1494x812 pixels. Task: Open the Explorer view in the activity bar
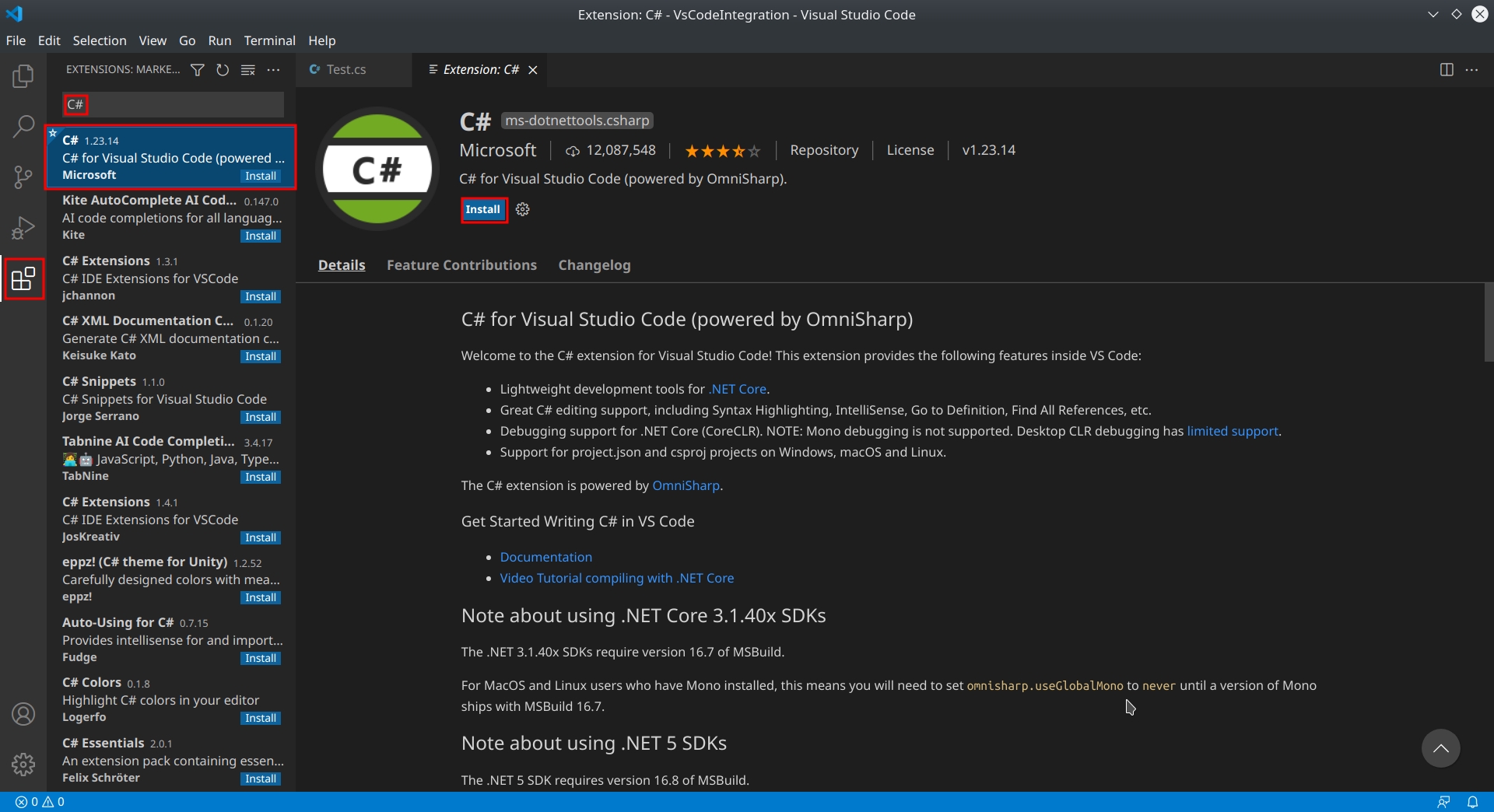point(23,75)
